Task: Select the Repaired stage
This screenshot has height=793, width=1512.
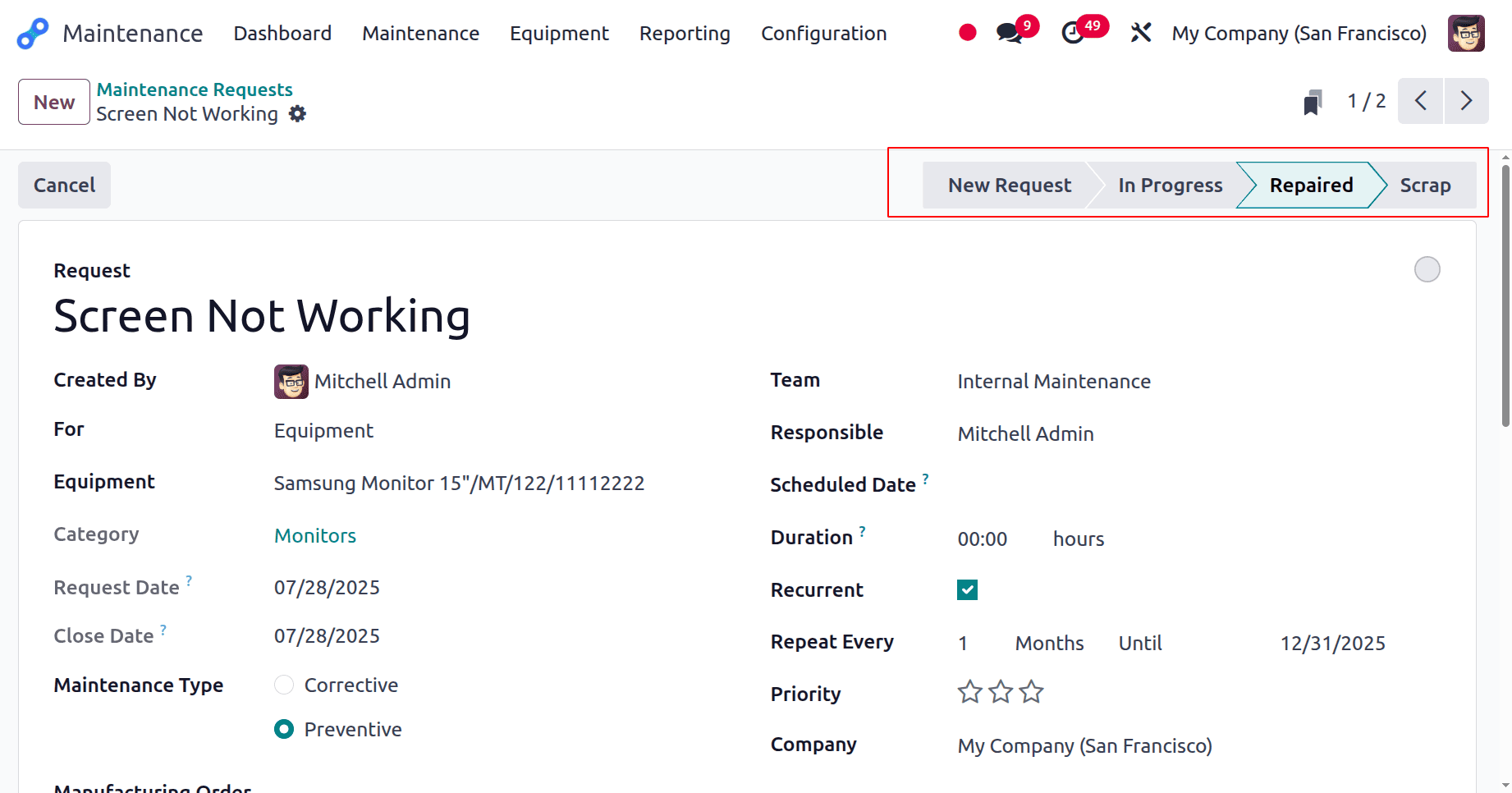Action: pos(1311,186)
